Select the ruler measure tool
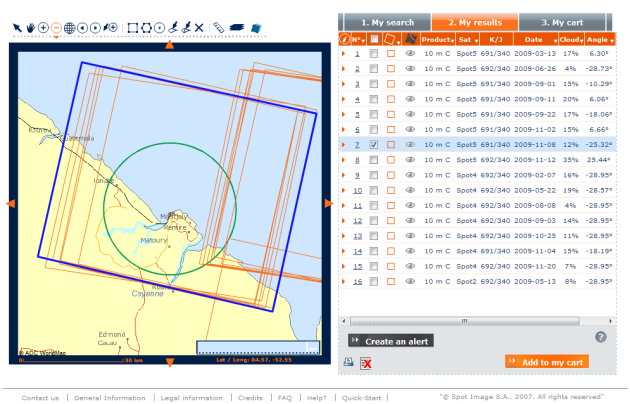 [x=218, y=28]
